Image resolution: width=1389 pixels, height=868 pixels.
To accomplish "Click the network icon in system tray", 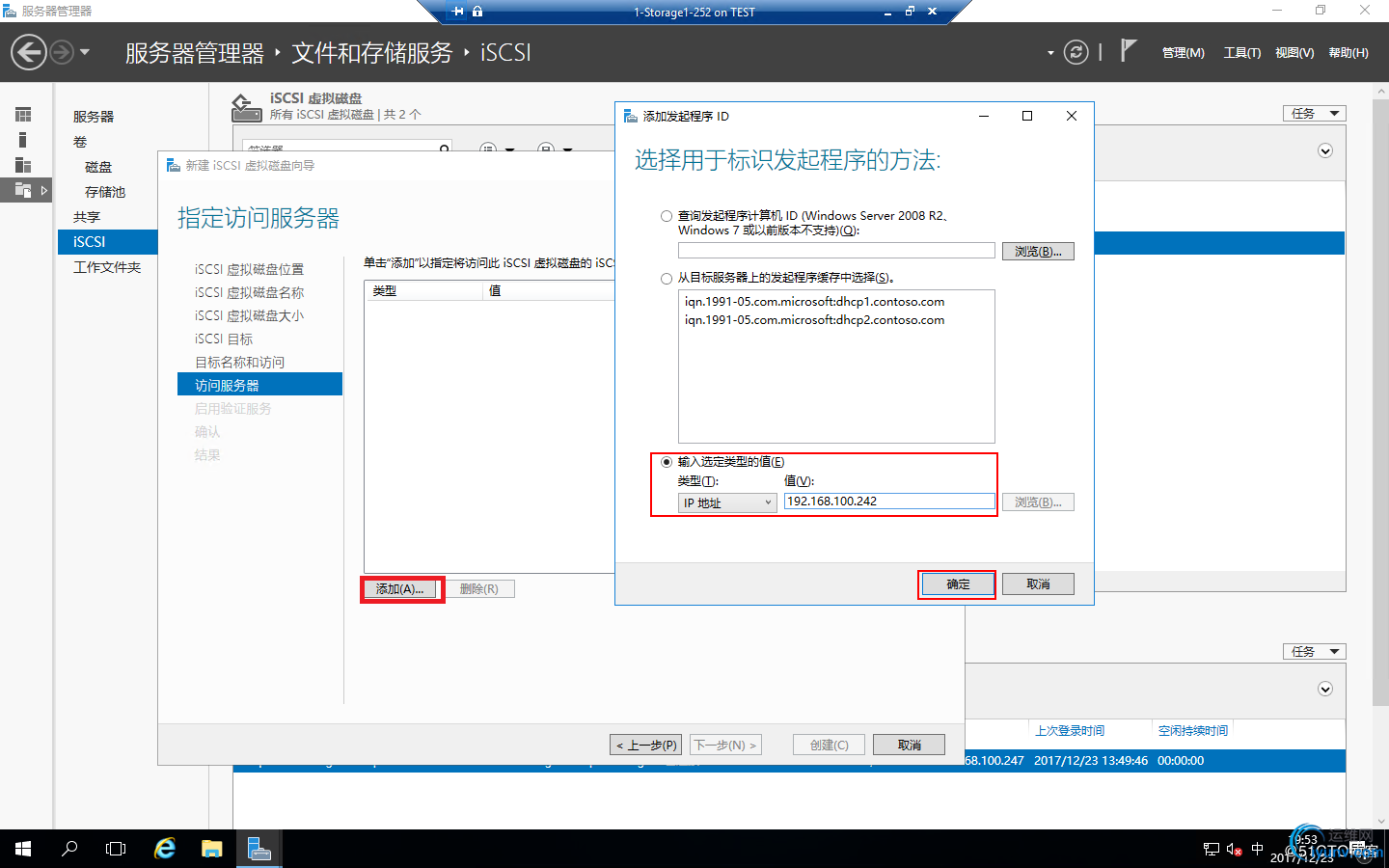I will click(x=1212, y=850).
